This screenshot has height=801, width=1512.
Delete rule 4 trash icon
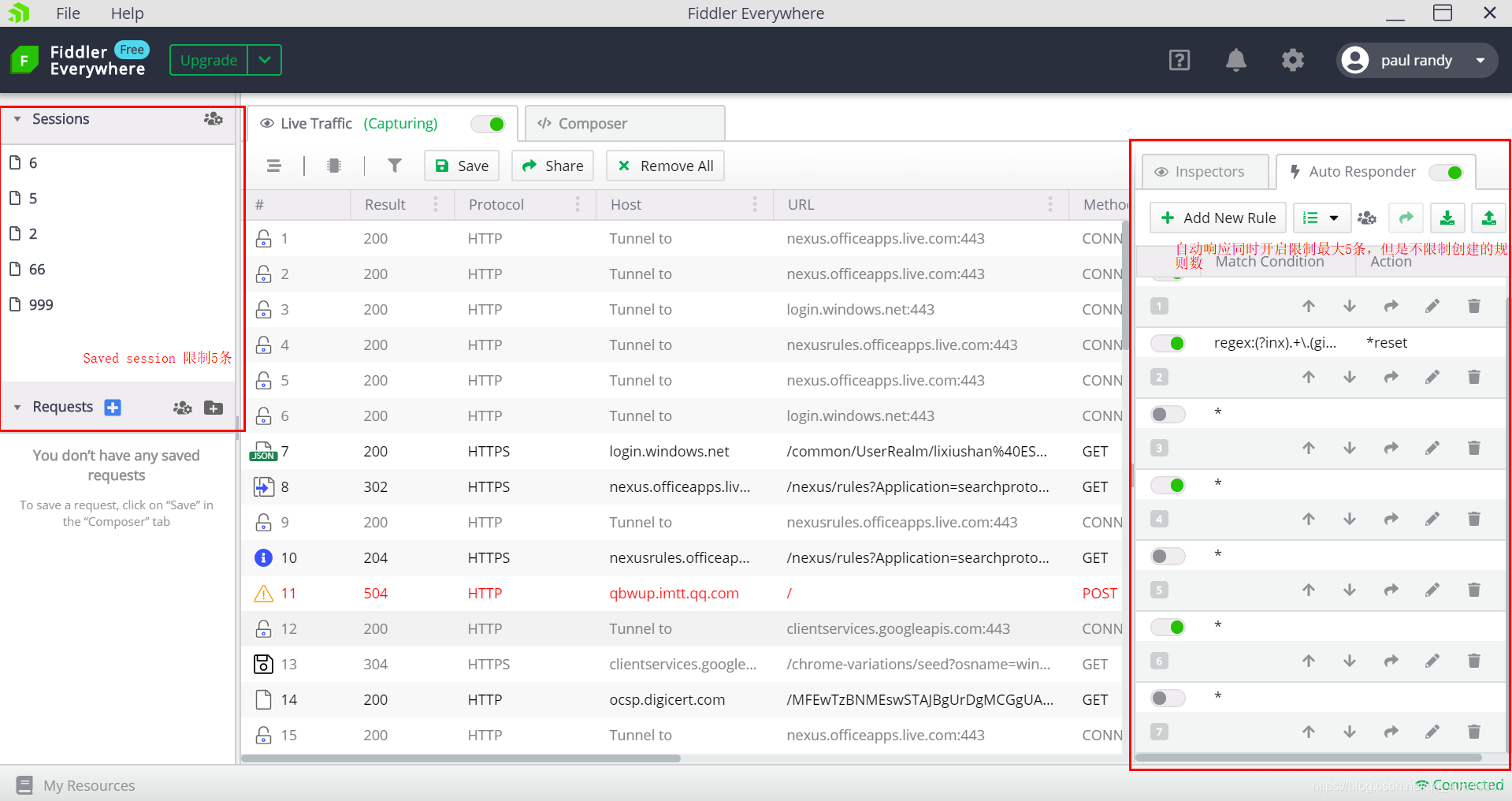pos(1474,519)
